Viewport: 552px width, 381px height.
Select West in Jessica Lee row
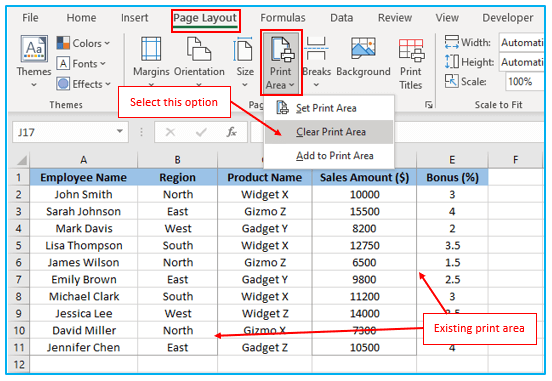[177, 313]
